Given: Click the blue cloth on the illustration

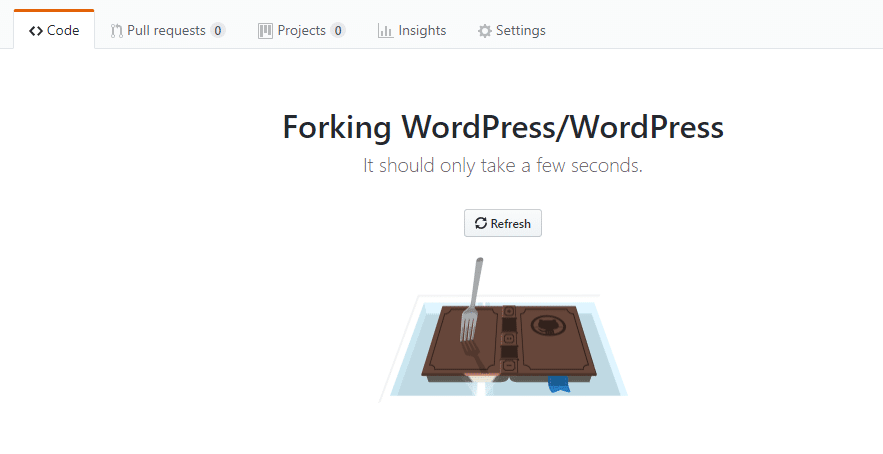Looking at the screenshot, I should [558, 381].
